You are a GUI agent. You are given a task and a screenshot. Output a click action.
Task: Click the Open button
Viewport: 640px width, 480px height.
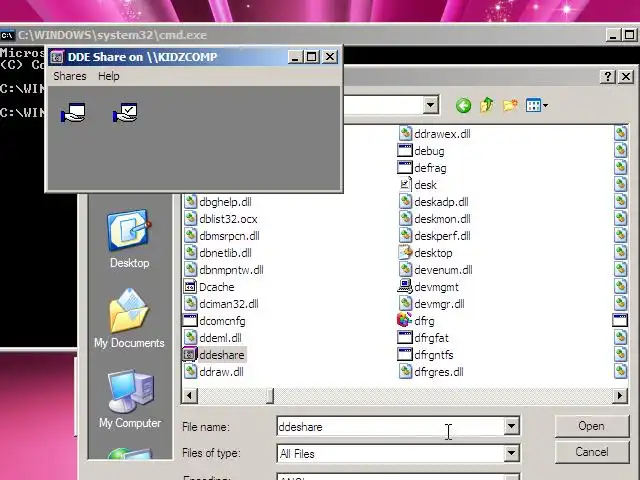pos(591,426)
